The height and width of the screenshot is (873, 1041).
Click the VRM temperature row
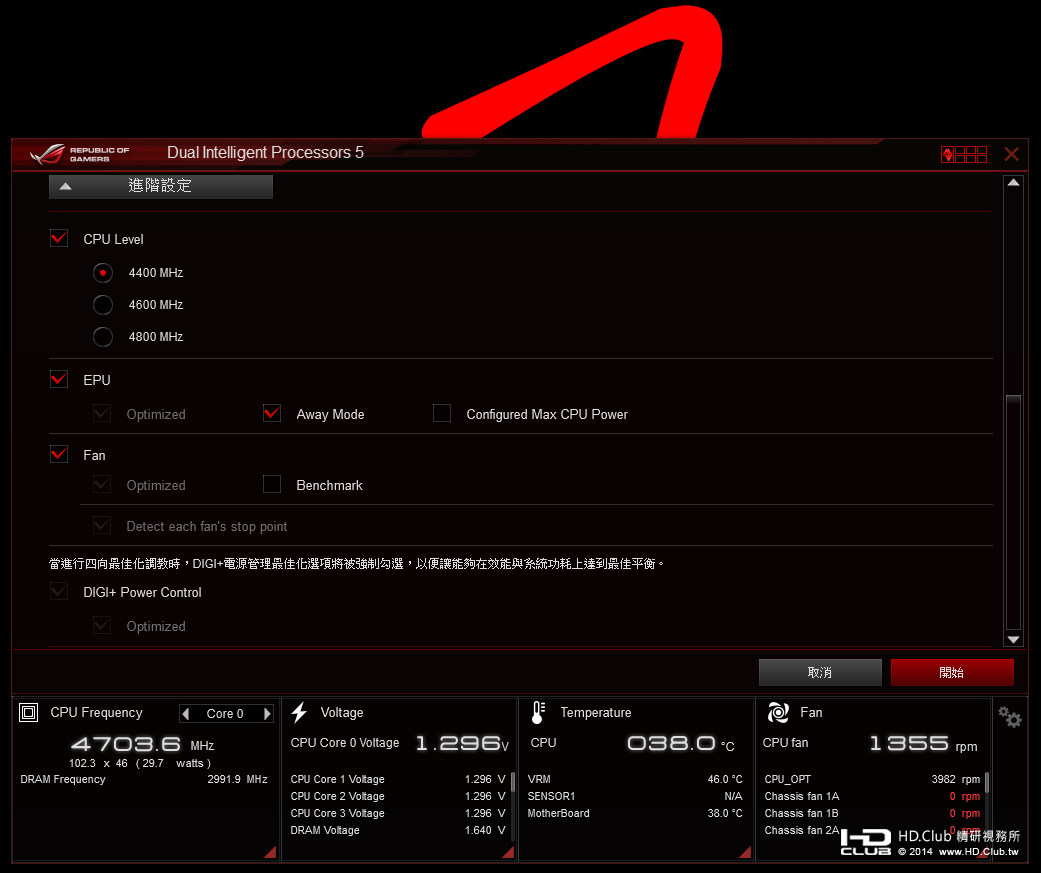tap(635, 779)
